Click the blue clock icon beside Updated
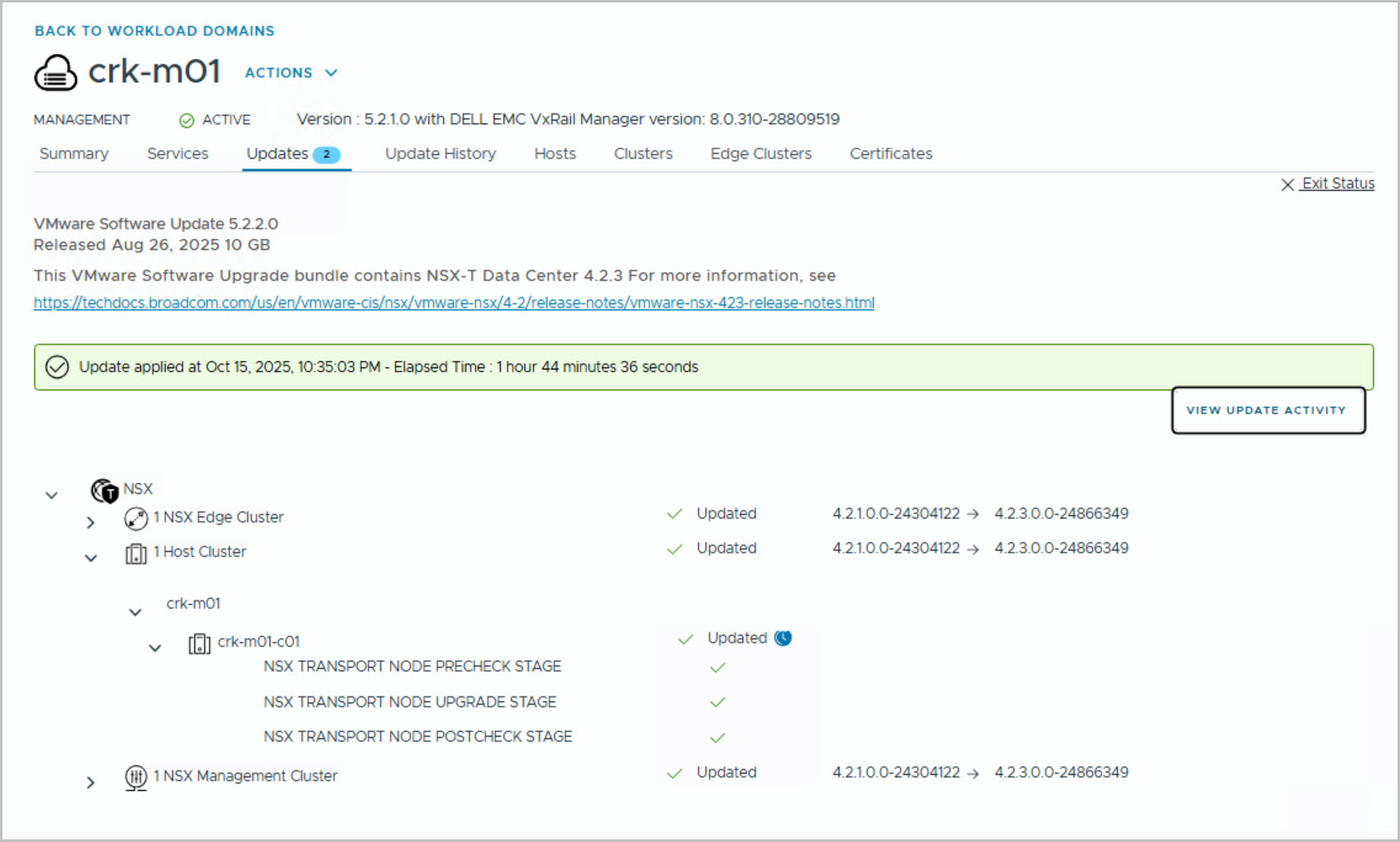The image size is (1400, 842). tap(783, 638)
